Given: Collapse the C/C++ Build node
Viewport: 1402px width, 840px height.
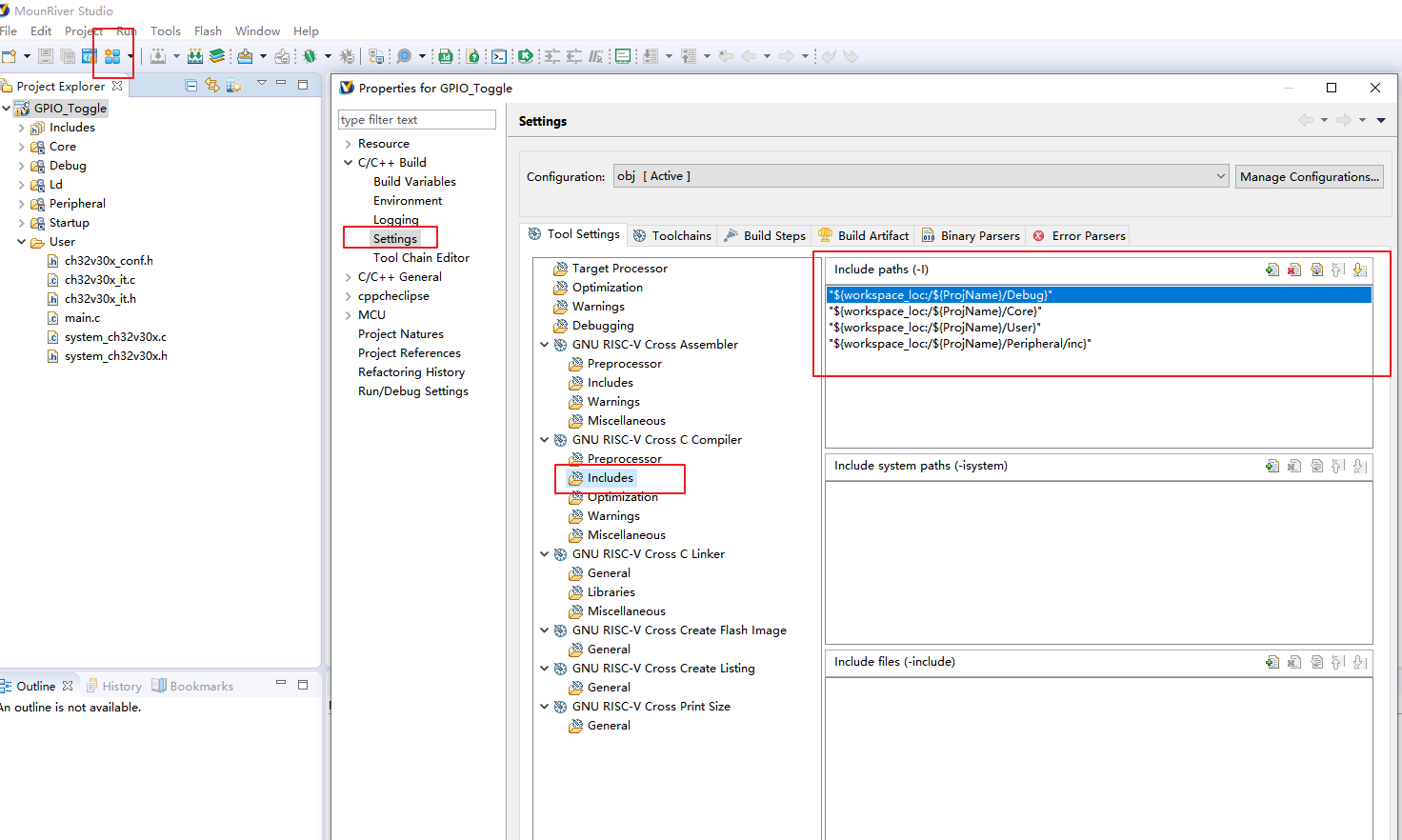Looking at the screenshot, I should (349, 163).
